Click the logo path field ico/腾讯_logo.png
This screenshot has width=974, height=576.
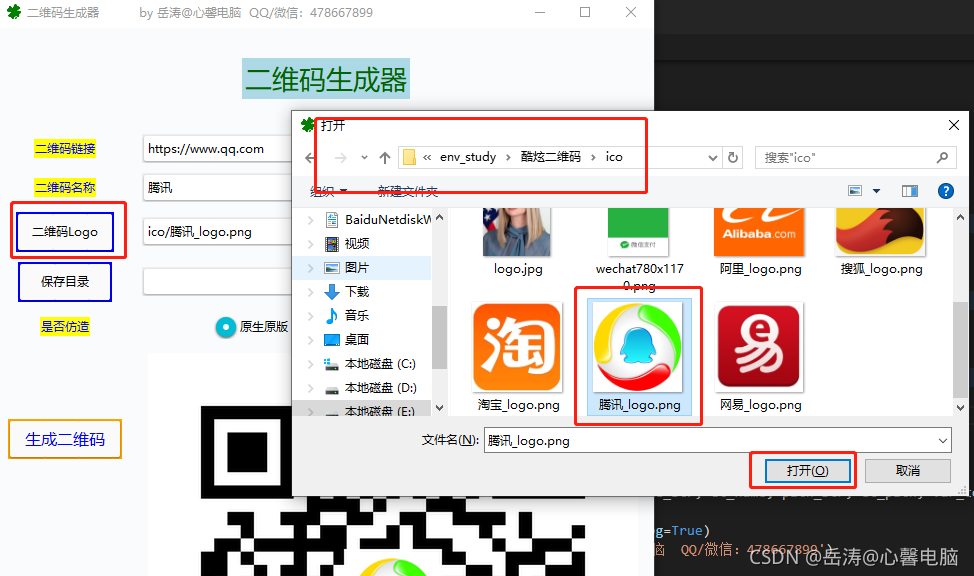coord(217,232)
